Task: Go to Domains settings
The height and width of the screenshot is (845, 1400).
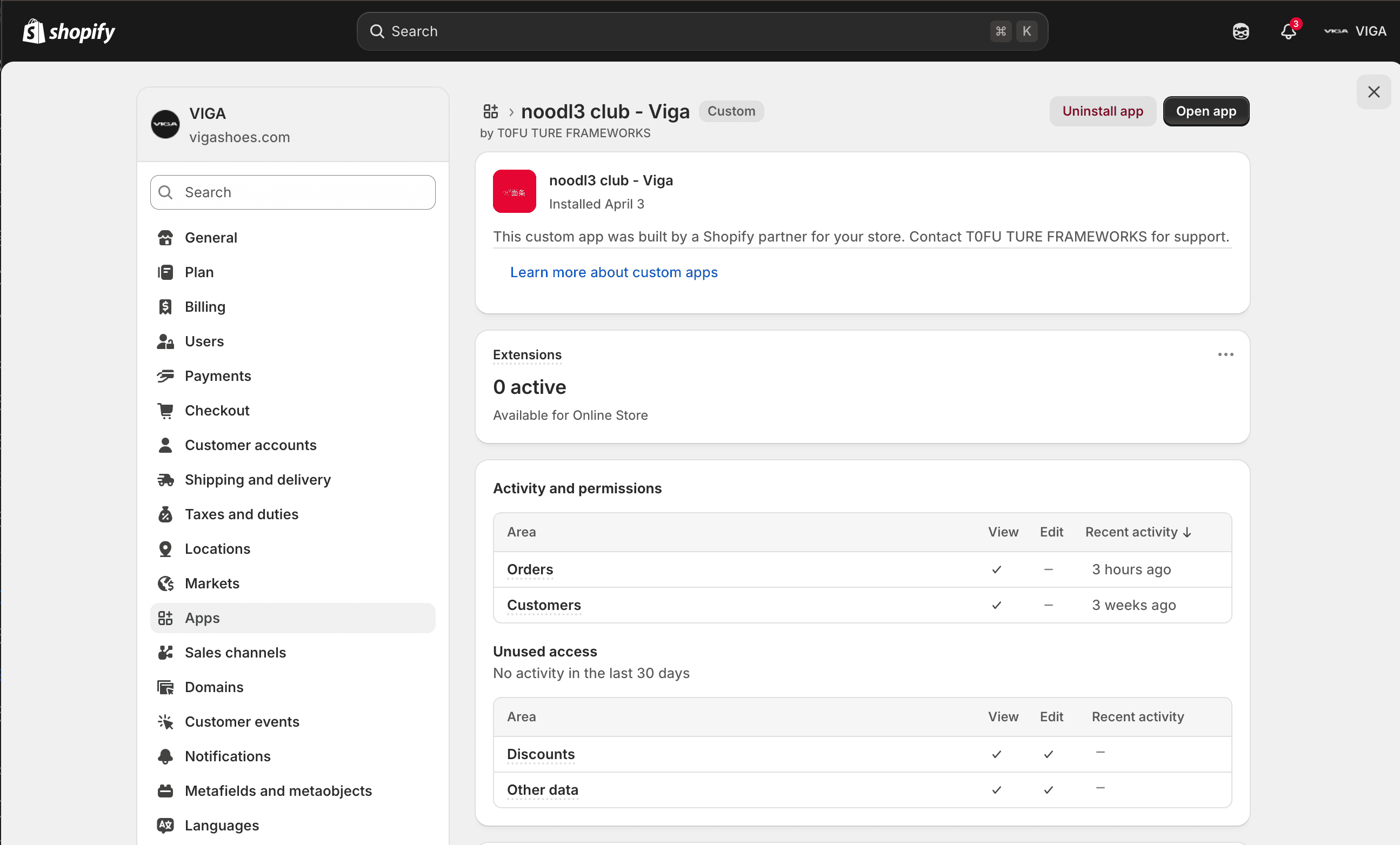Action: pyautogui.click(x=292, y=688)
